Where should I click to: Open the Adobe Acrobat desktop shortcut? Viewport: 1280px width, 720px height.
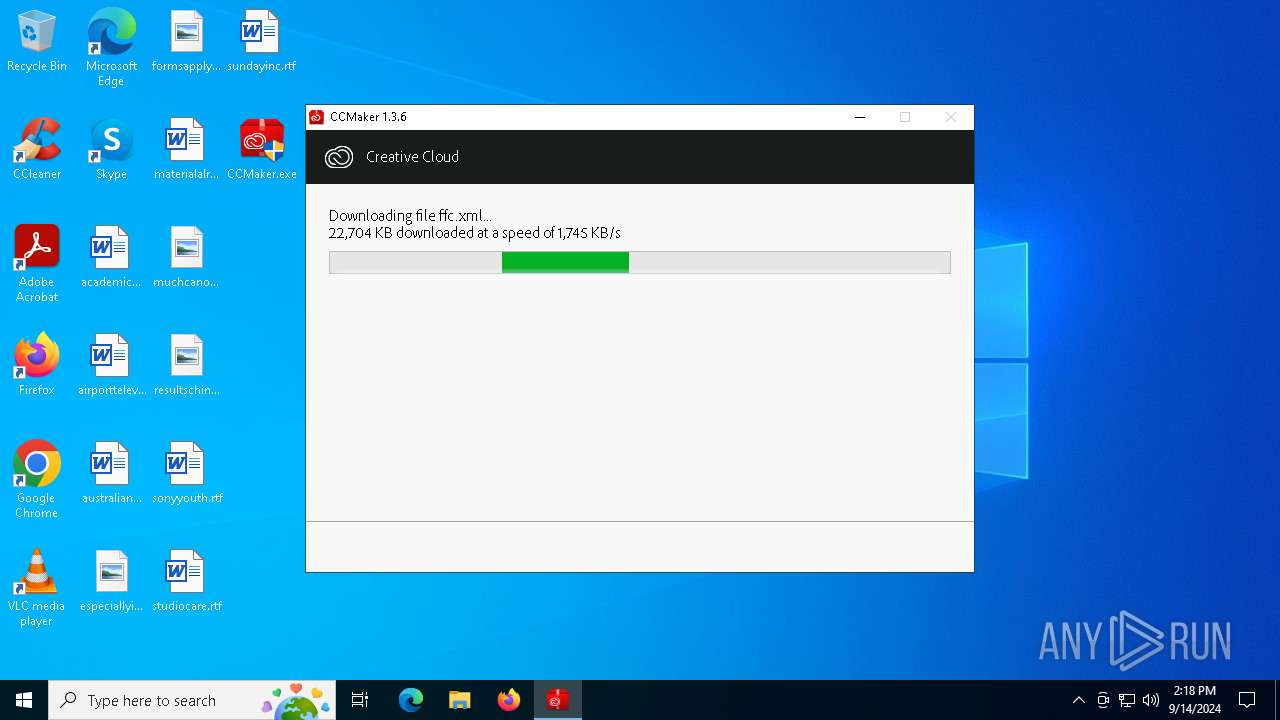[x=37, y=263]
